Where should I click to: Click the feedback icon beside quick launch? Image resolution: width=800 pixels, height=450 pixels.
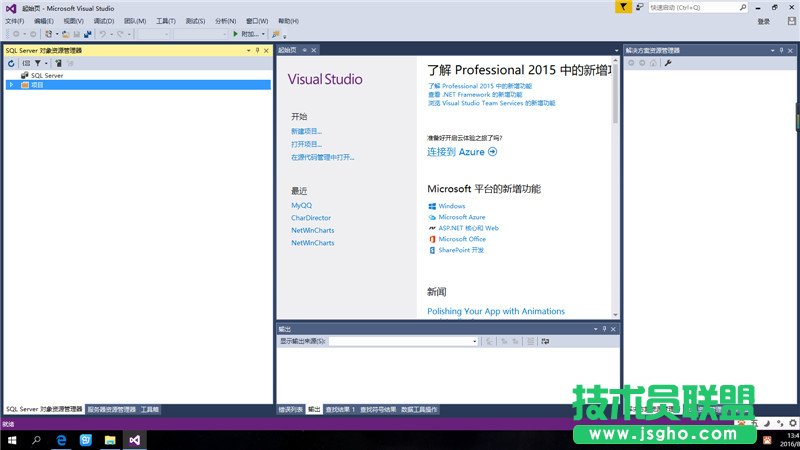[639, 7]
